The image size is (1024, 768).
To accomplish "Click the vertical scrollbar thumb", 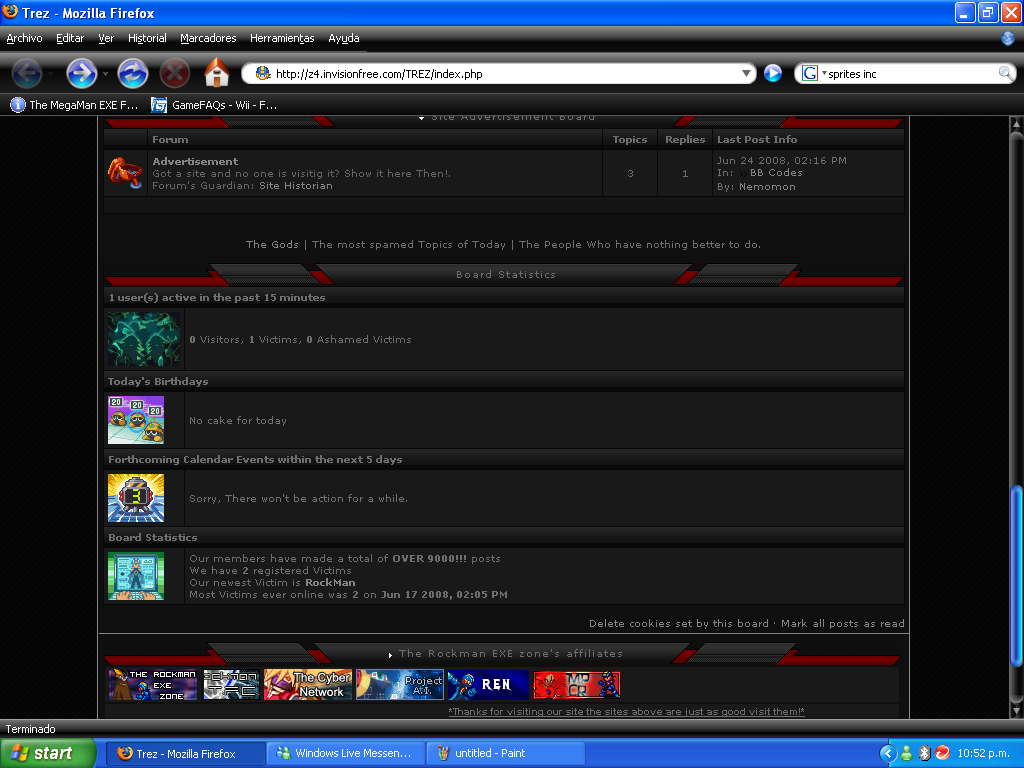I will (1016, 575).
